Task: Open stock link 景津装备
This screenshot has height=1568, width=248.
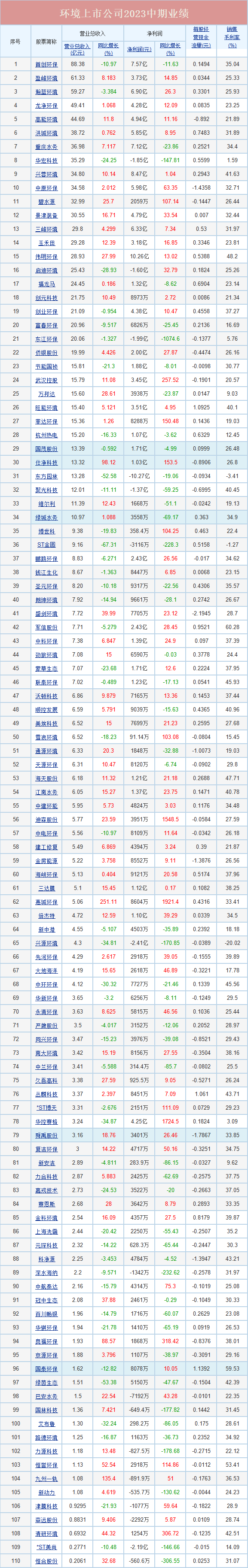Action: (46, 216)
